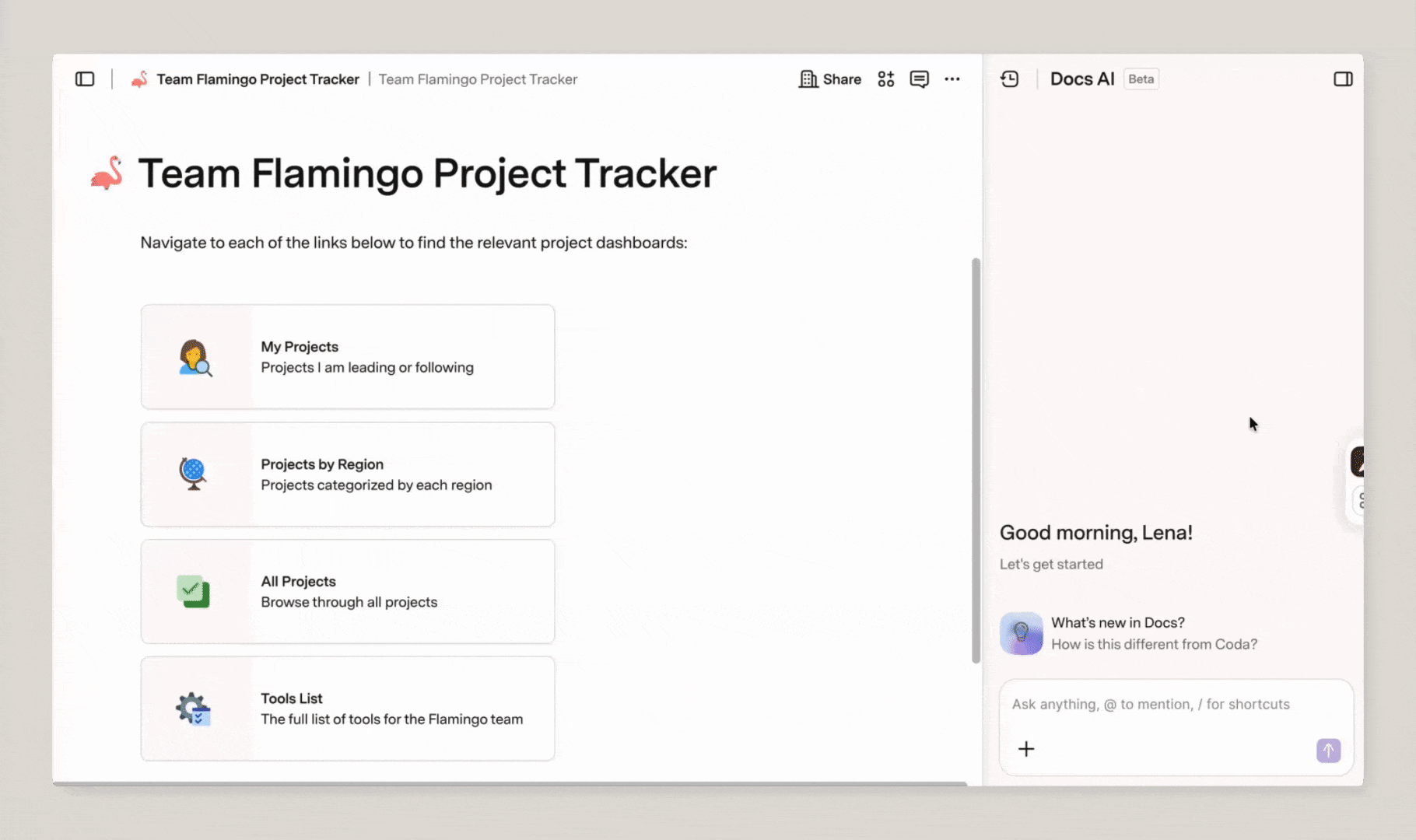Open the three-dot more options menu
The width and height of the screenshot is (1416, 840).
click(952, 79)
